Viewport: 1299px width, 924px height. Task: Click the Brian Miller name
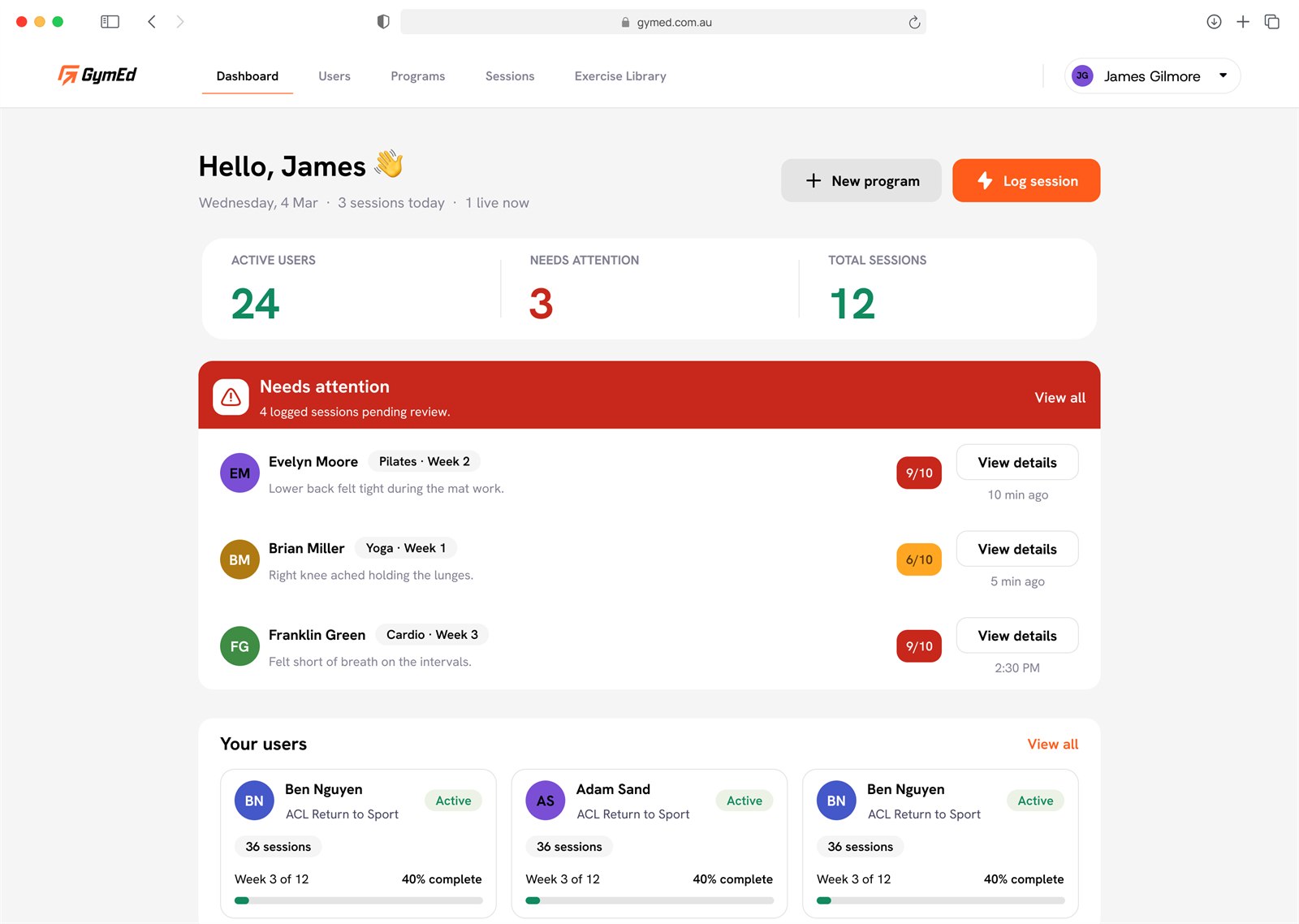point(307,549)
